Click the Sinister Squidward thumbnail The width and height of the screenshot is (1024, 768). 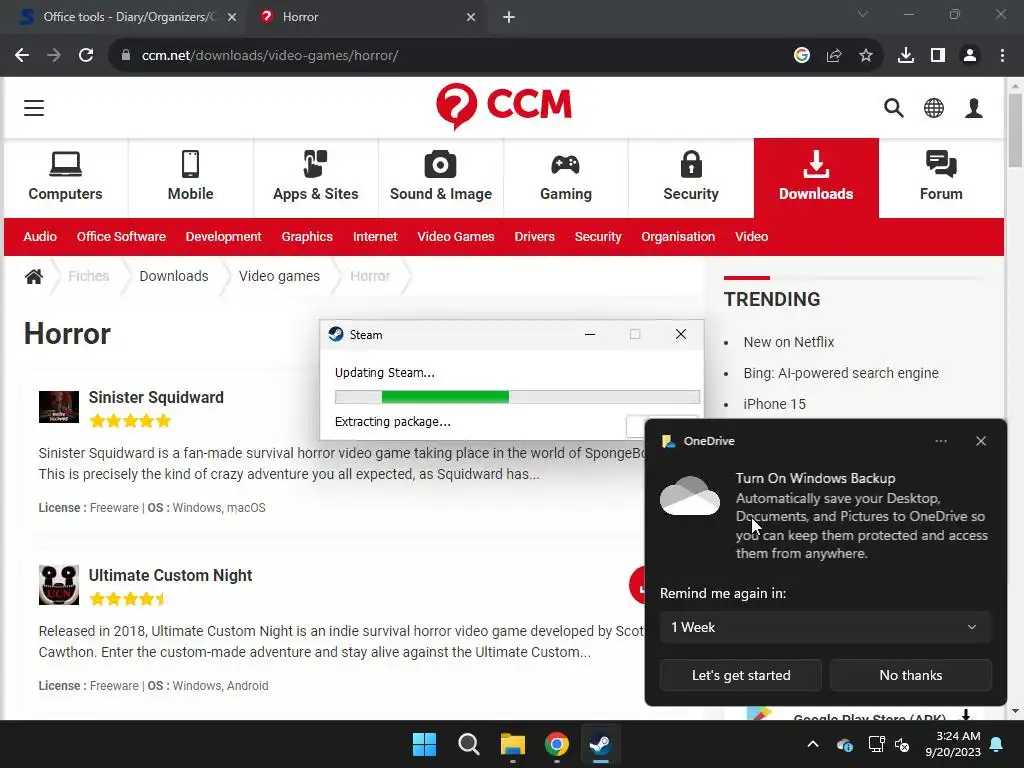(59, 407)
